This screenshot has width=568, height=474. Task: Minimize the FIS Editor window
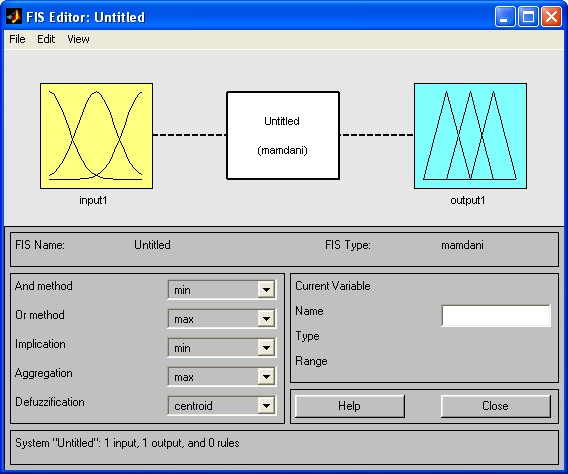[x=505, y=17]
